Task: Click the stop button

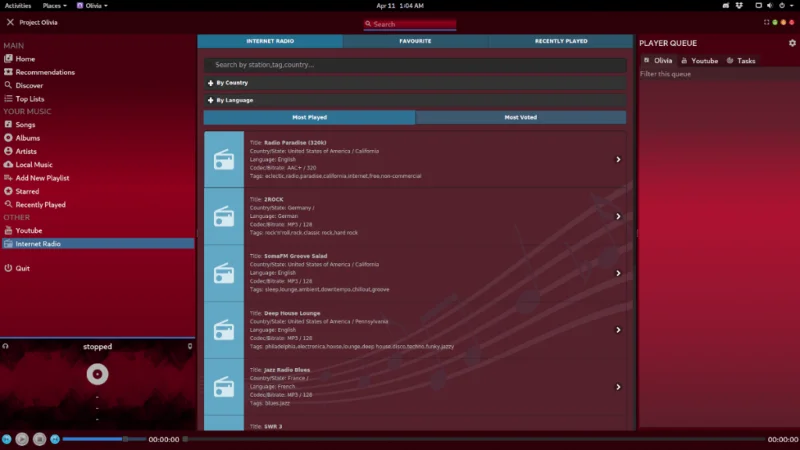Action: coord(39,439)
